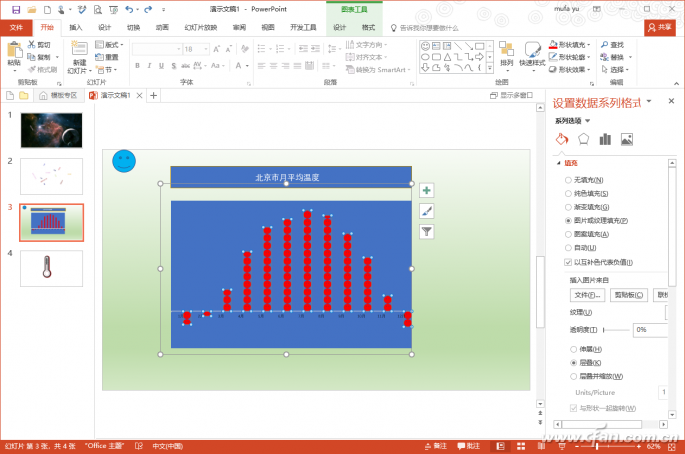The height and width of the screenshot is (454, 685).
Task: Select Stack and Scale radio option
Action: 573,376
